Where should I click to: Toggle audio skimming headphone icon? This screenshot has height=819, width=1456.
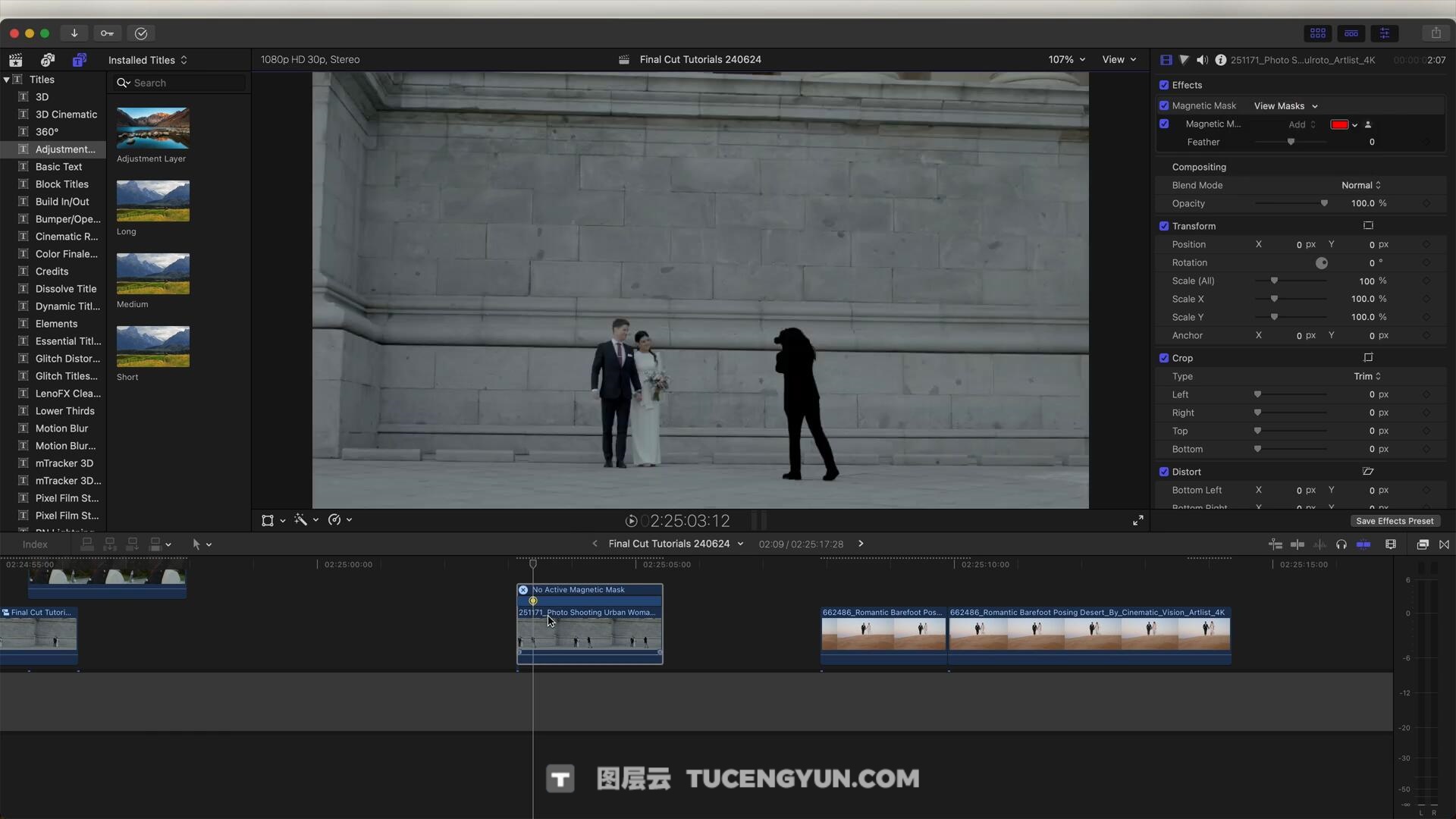1341,544
